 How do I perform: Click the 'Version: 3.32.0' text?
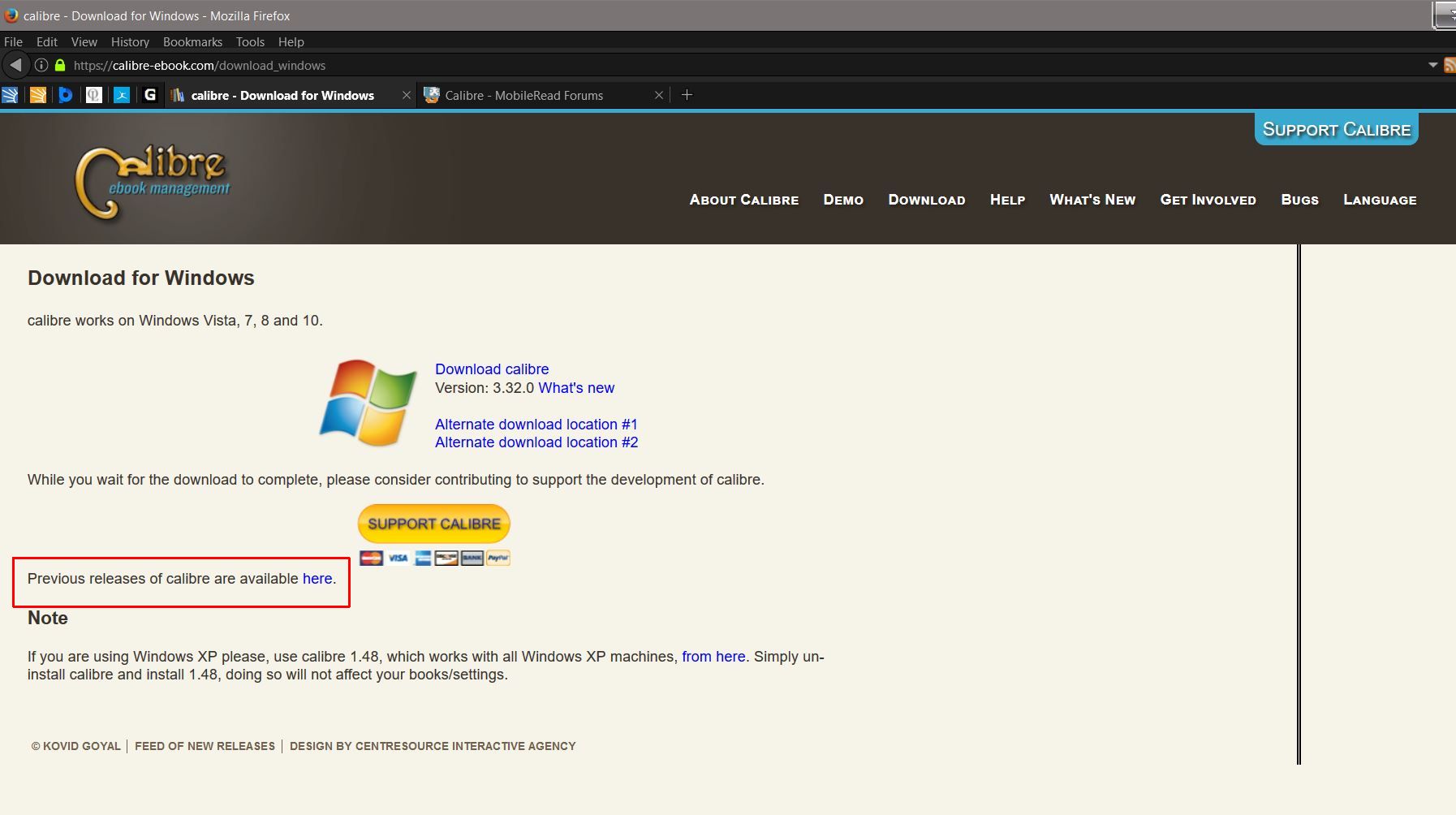click(485, 388)
